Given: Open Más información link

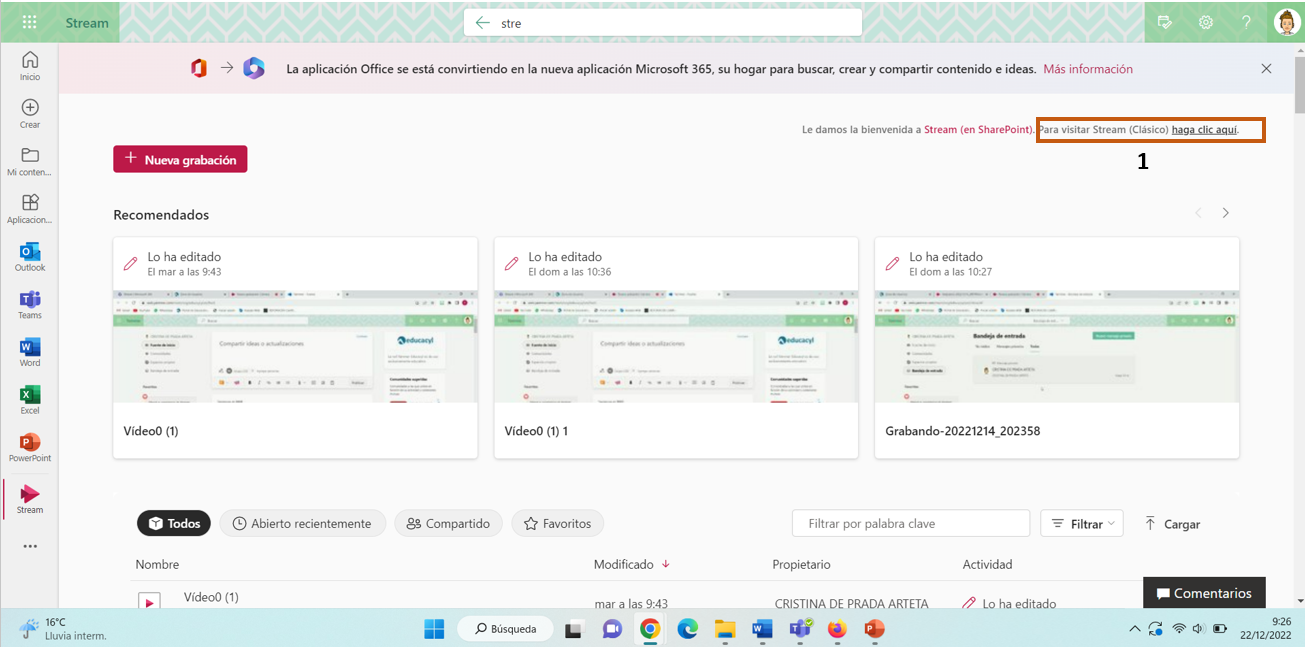Looking at the screenshot, I should pos(1088,69).
